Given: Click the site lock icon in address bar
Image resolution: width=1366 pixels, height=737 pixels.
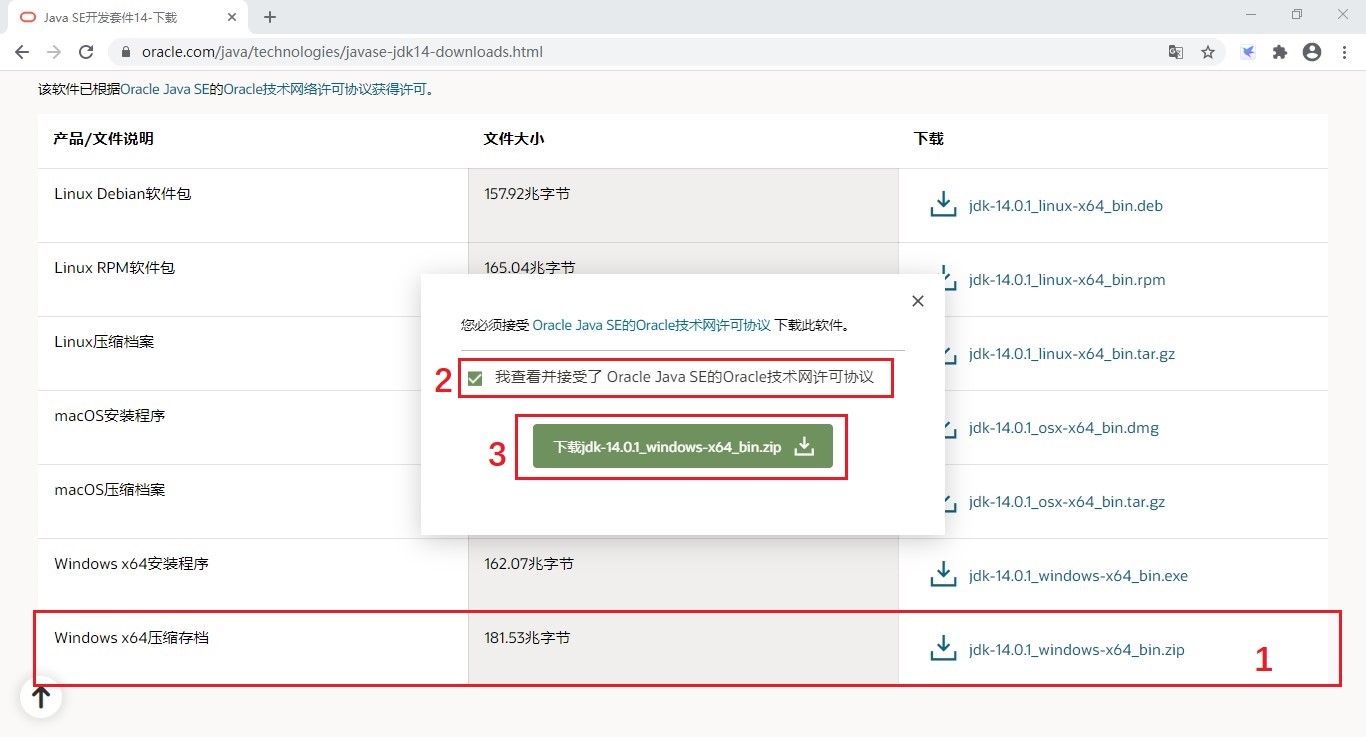Looking at the screenshot, I should point(126,52).
